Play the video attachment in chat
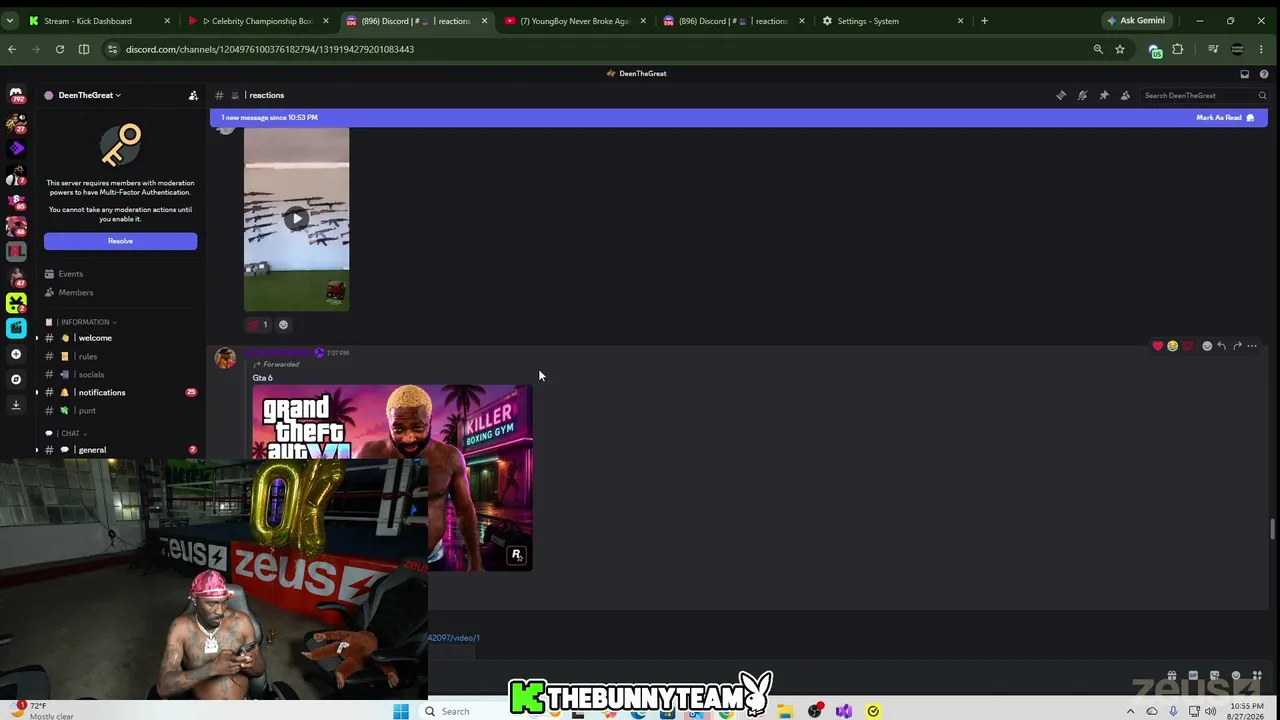Viewport: 1280px width, 720px height. pyautogui.click(x=296, y=219)
